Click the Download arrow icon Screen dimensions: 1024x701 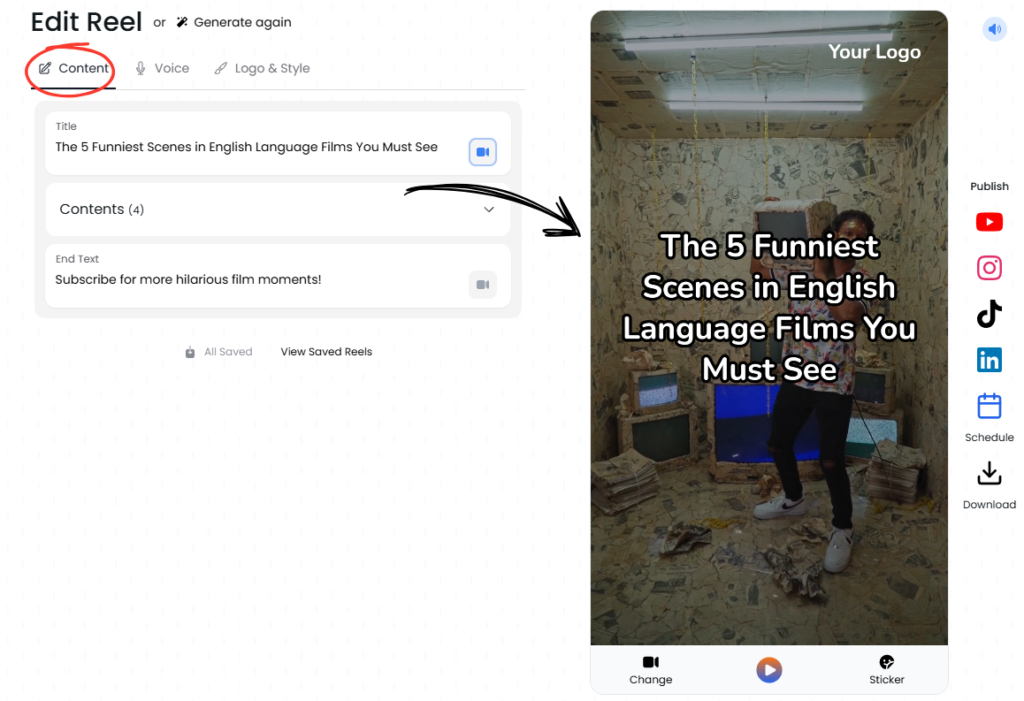tap(989, 473)
